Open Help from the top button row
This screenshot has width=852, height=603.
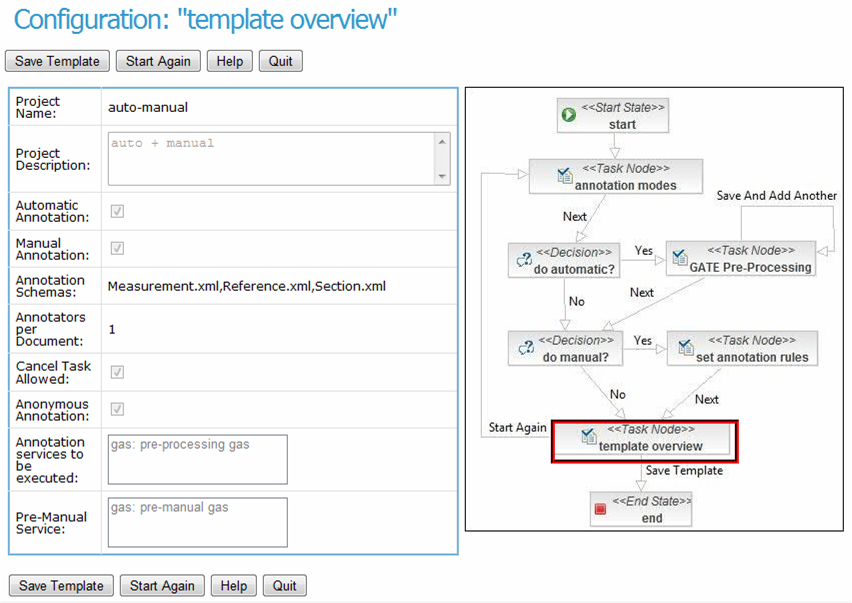tap(229, 61)
